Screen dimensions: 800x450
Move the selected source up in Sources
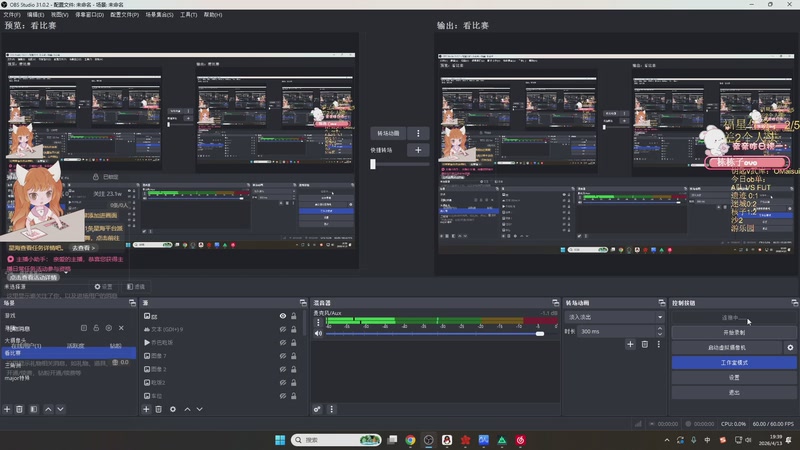pos(187,409)
